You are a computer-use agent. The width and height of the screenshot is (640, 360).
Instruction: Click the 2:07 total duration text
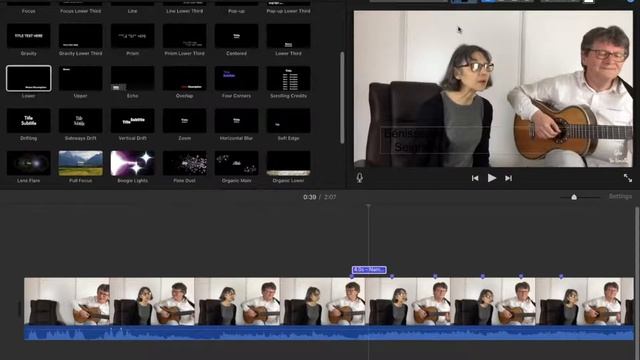coord(330,197)
